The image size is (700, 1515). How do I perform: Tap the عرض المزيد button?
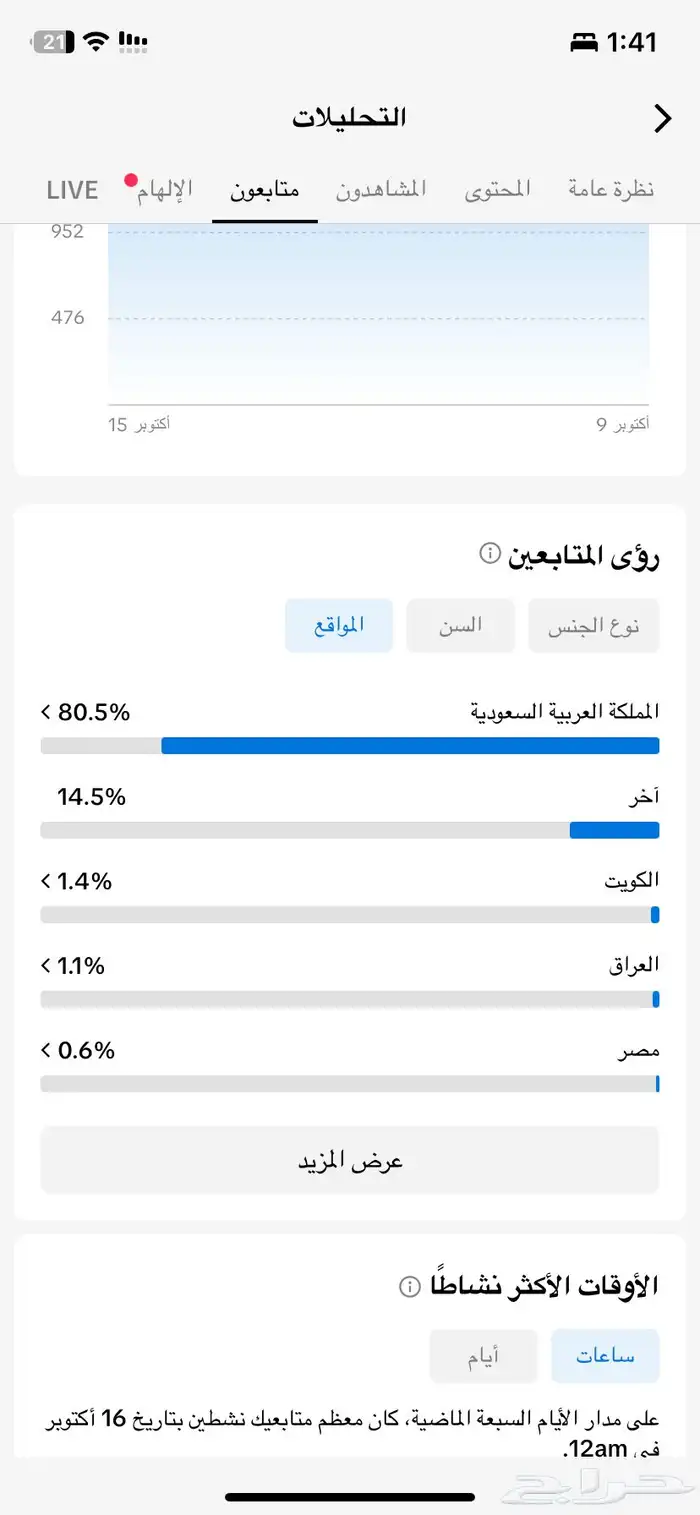(x=349, y=1160)
